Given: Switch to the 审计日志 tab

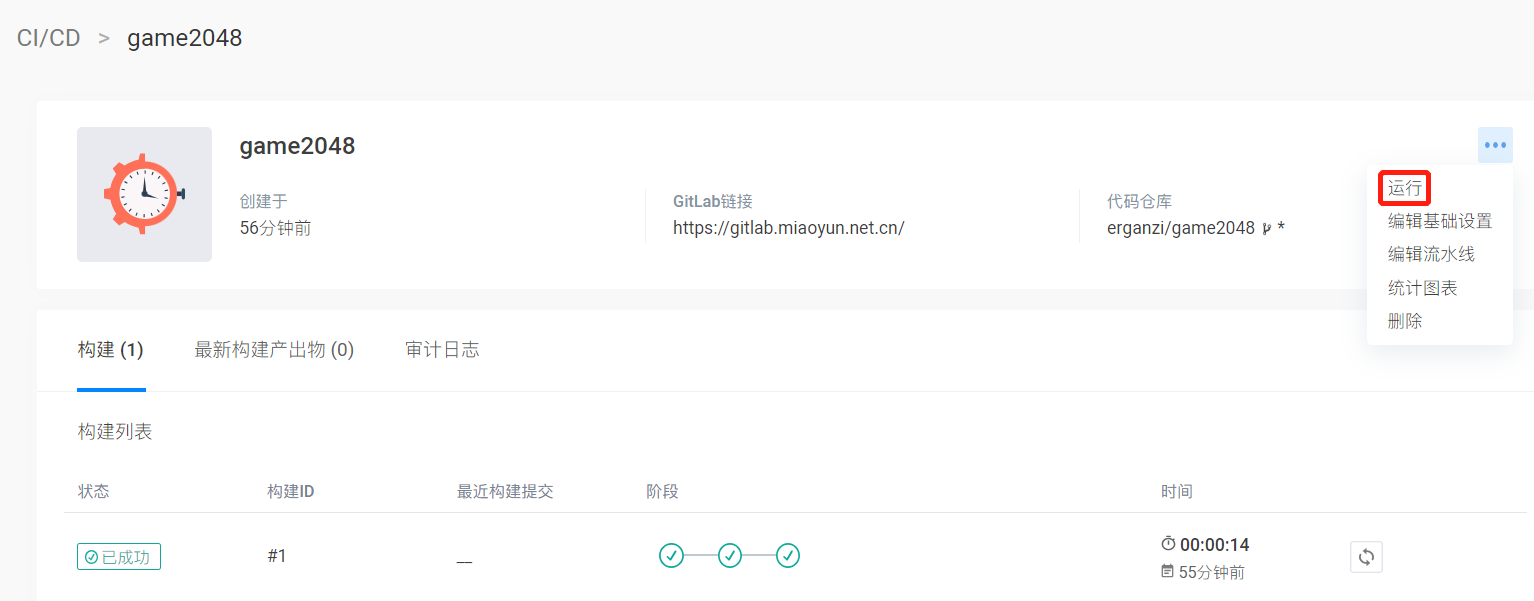Looking at the screenshot, I should click(x=442, y=350).
